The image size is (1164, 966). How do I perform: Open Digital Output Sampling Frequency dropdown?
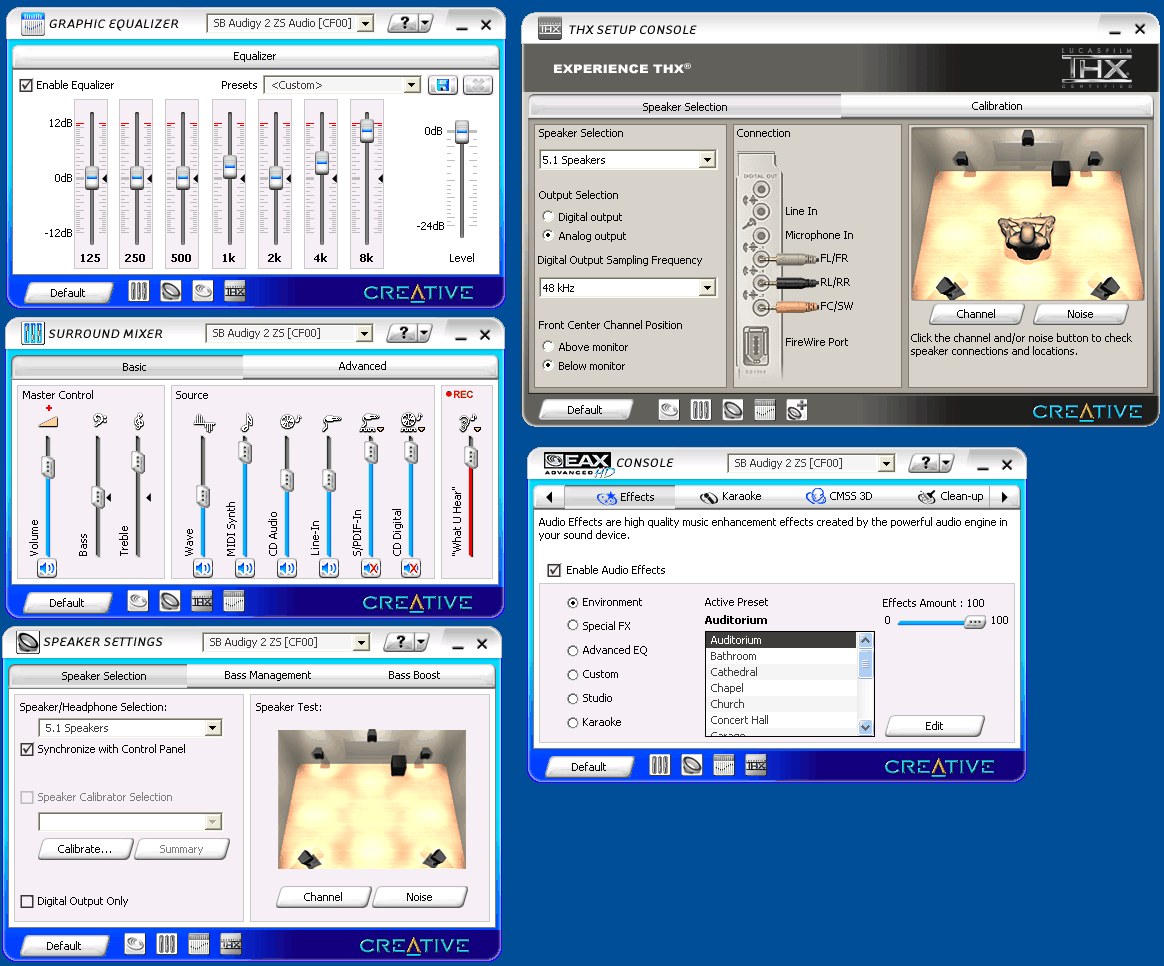click(x=707, y=287)
